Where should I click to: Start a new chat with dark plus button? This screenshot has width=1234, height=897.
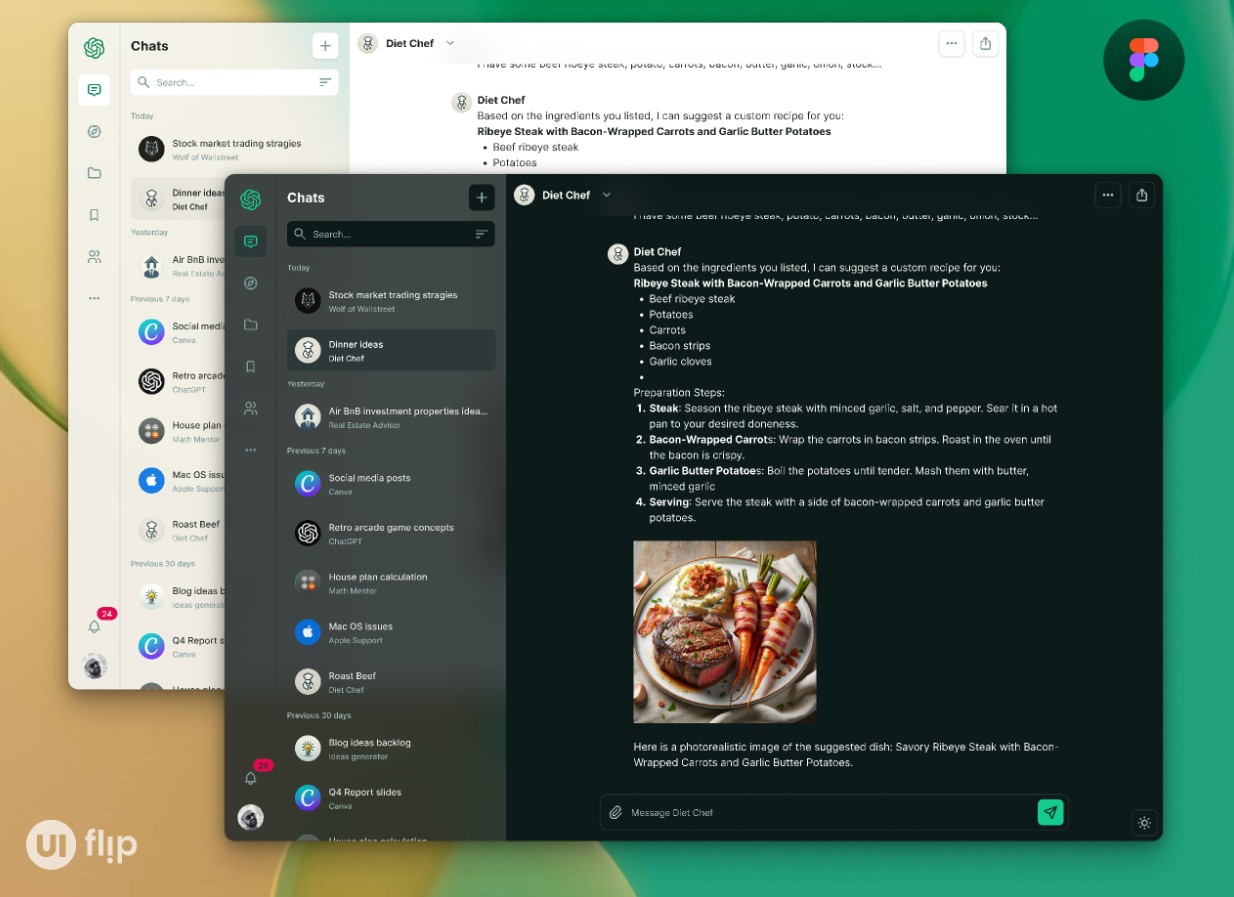(x=481, y=197)
